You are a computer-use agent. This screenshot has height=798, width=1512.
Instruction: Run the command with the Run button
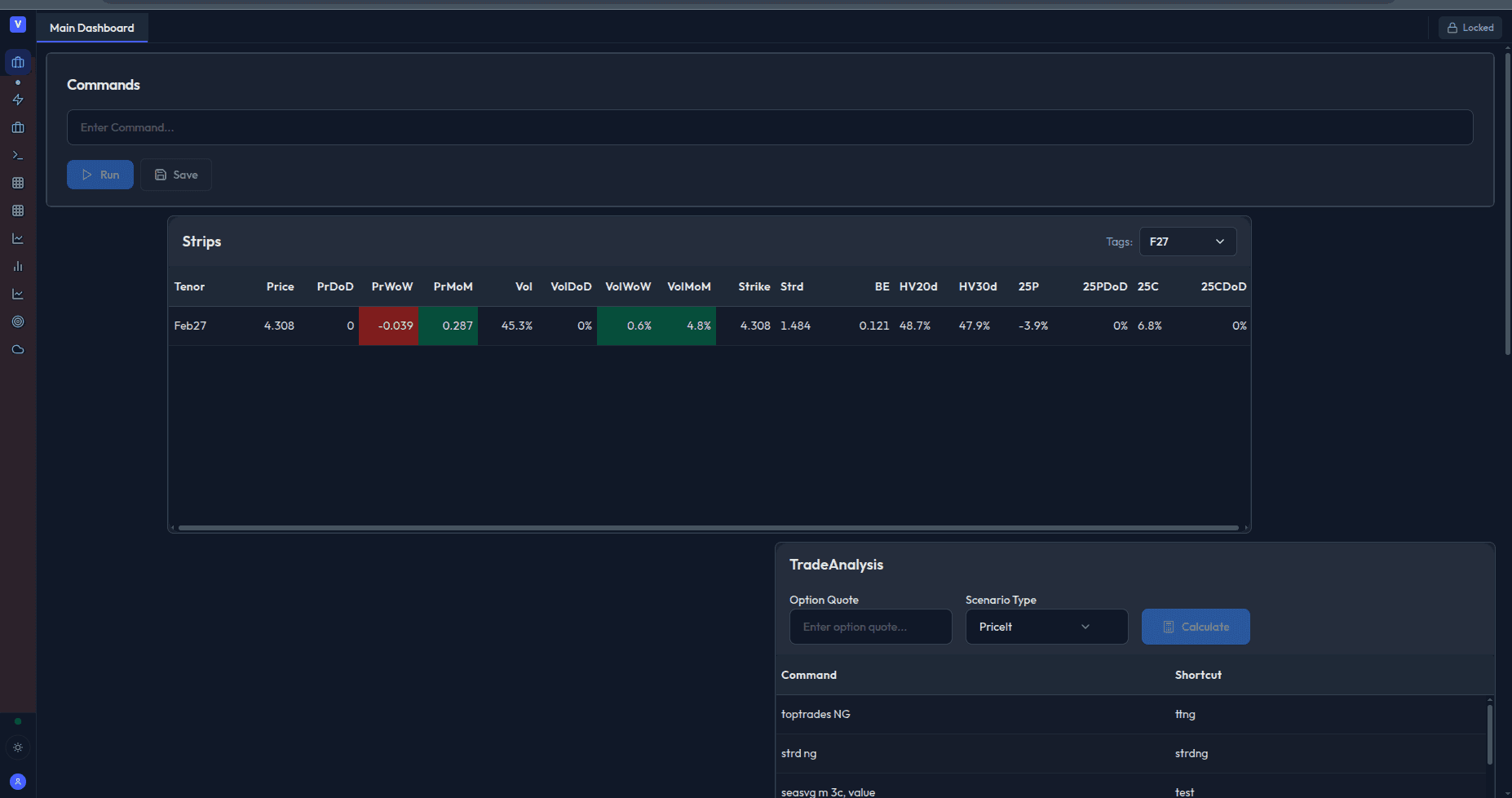point(100,175)
